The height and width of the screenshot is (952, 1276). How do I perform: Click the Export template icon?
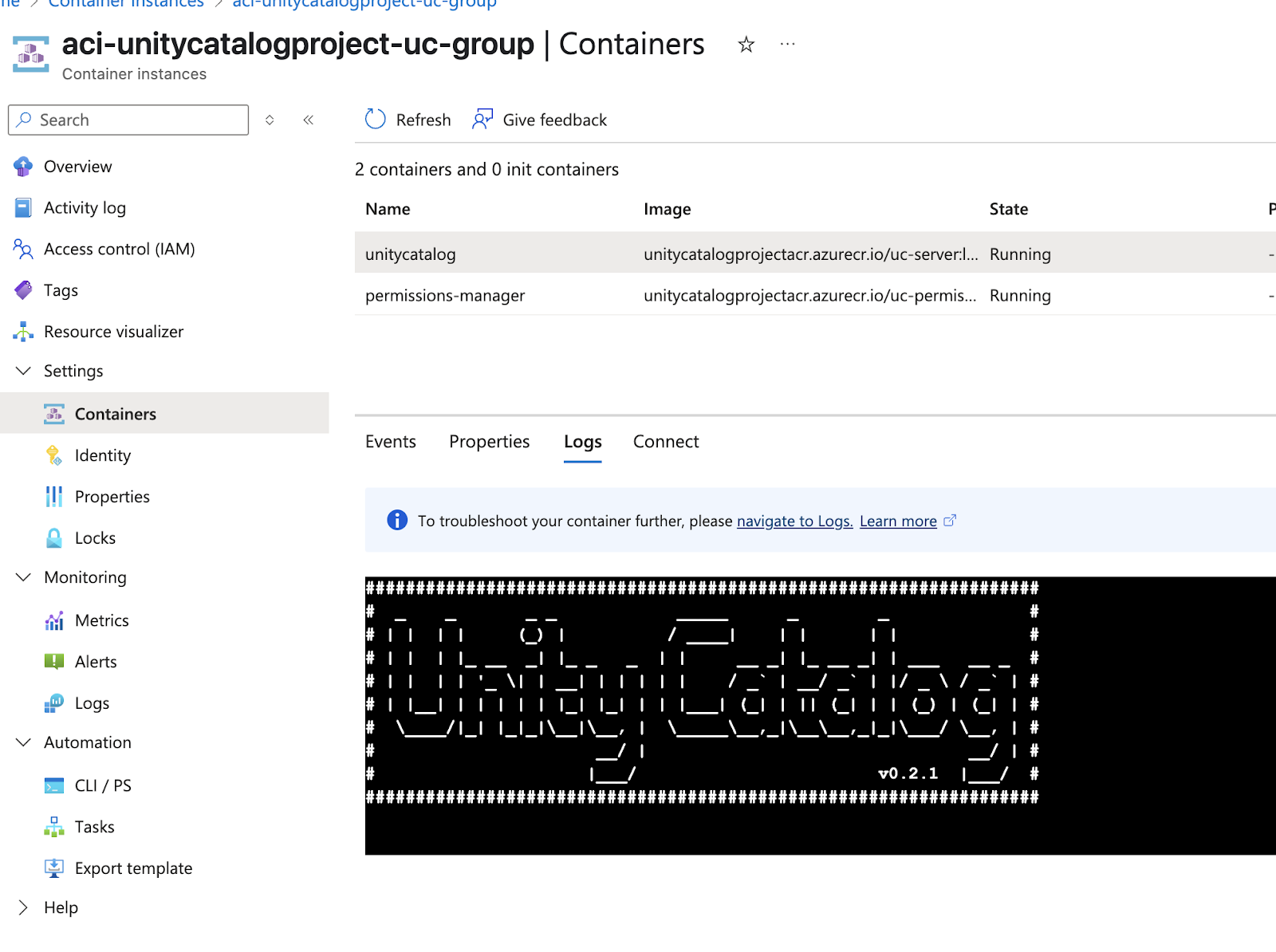(x=54, y=868)
